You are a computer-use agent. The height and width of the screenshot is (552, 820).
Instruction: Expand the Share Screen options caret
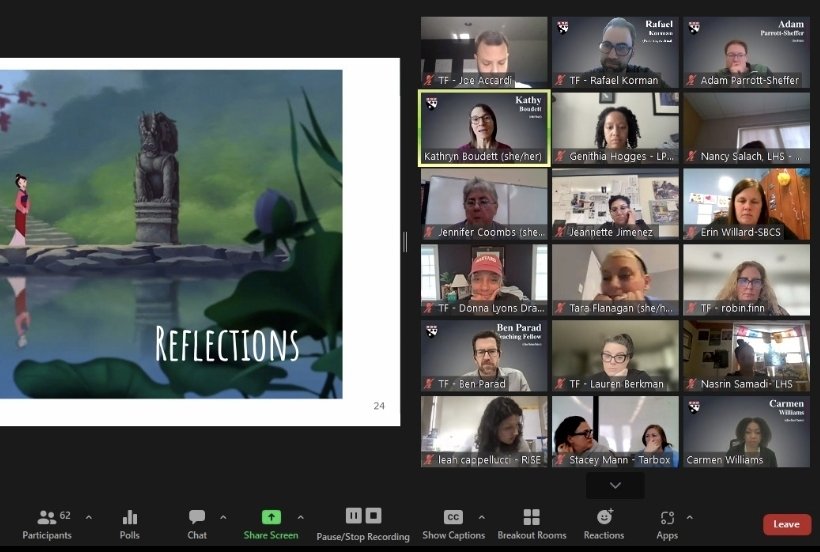pos(301,518)
